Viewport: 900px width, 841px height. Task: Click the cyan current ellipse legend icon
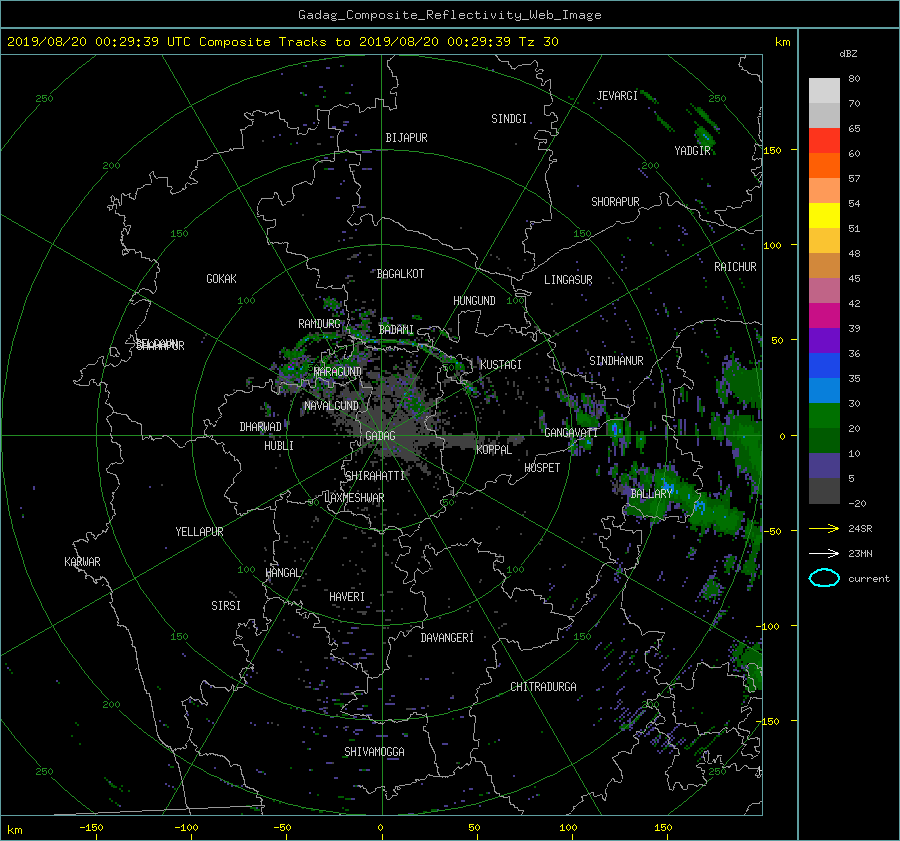[x=824, y=578]
